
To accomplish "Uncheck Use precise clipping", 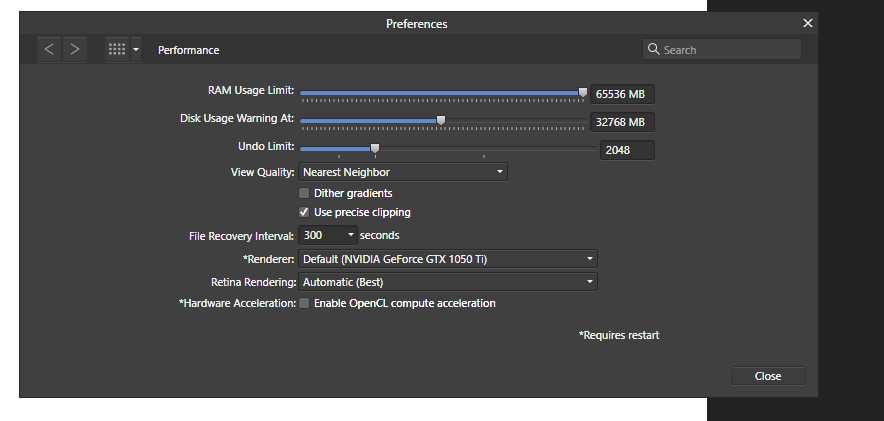I will 304,212.
